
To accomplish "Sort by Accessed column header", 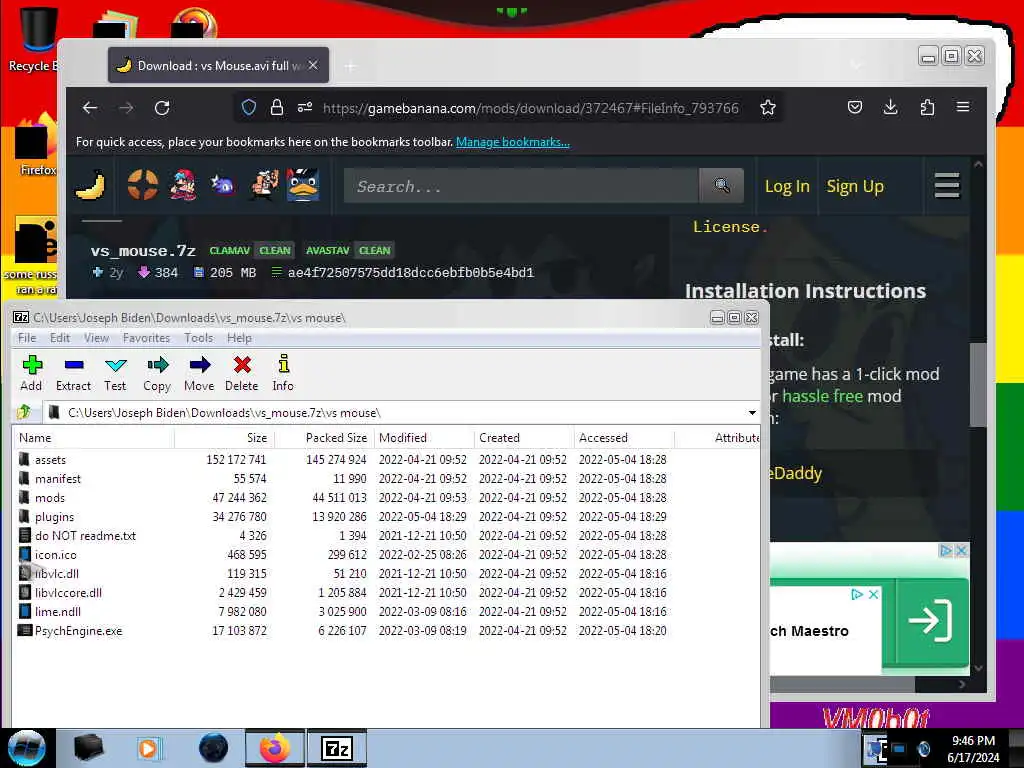I will (624, 438).
